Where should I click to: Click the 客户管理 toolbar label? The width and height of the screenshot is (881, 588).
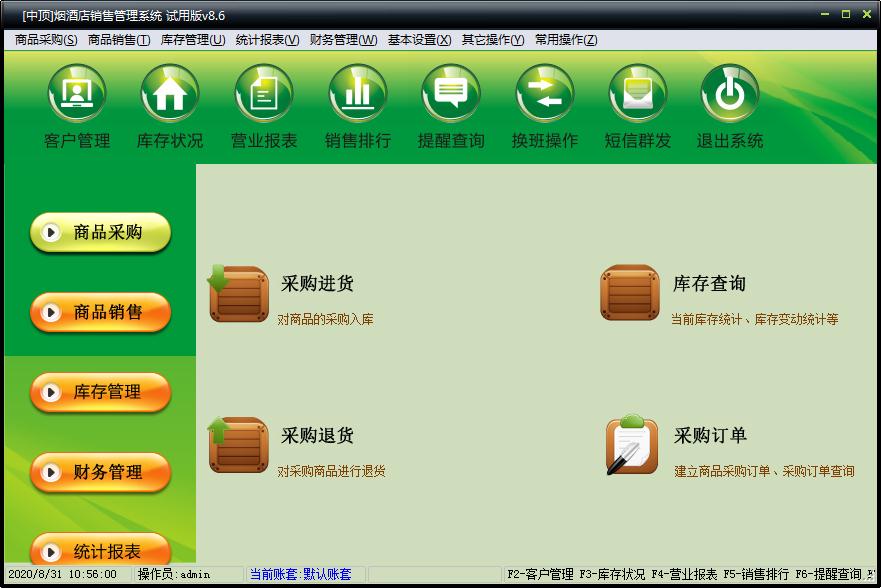point(77,140)
